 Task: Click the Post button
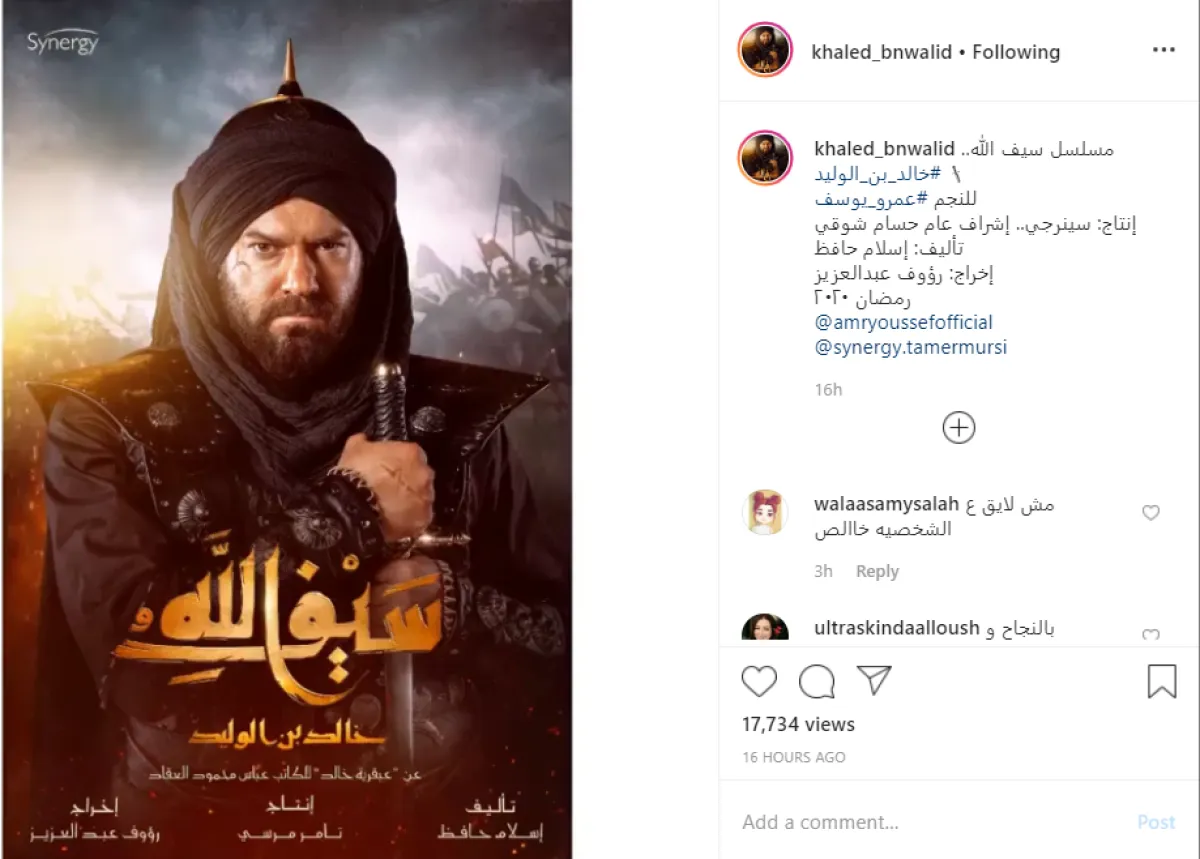click(x=1156, y=822)
